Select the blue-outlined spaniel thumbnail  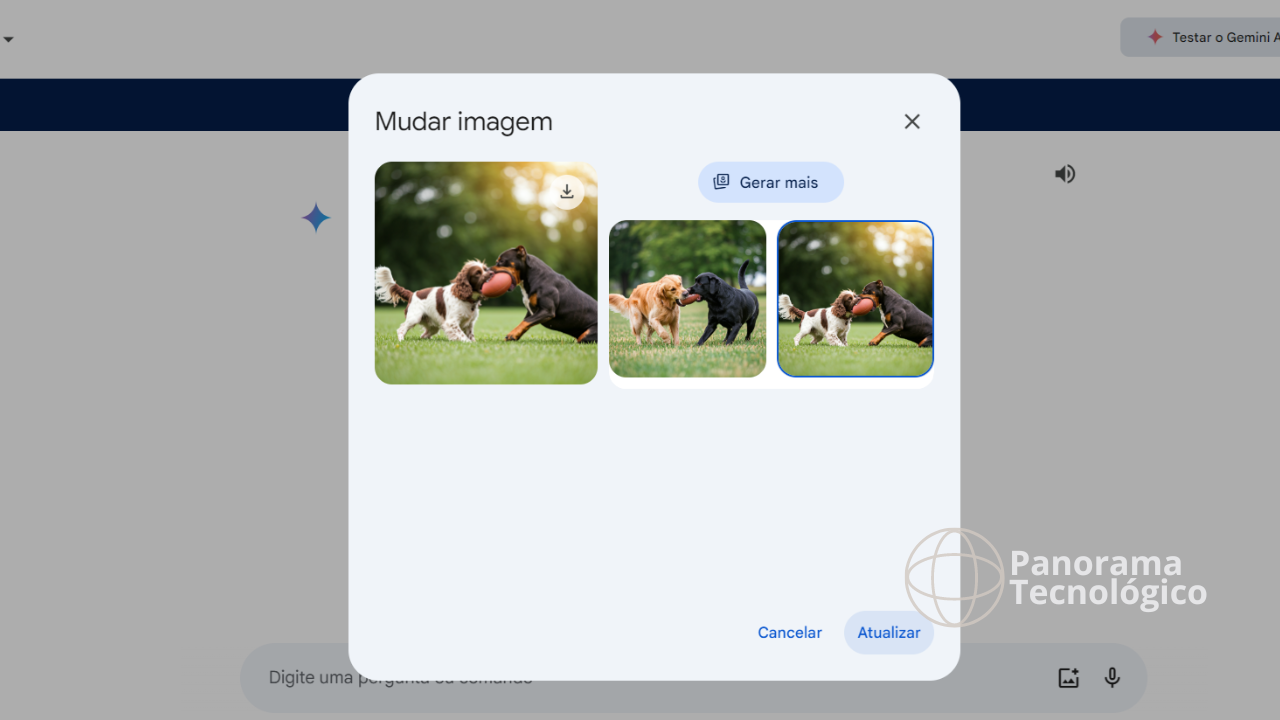(855, 299)
